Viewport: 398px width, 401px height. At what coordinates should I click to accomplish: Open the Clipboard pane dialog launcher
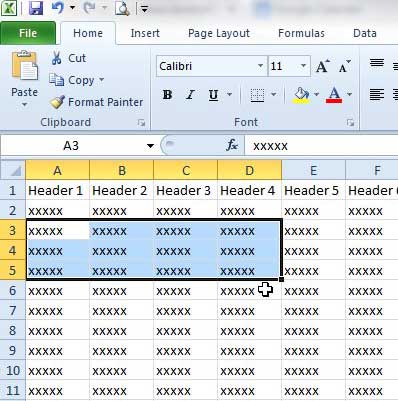pyautogui.click(x=141, y=123)
